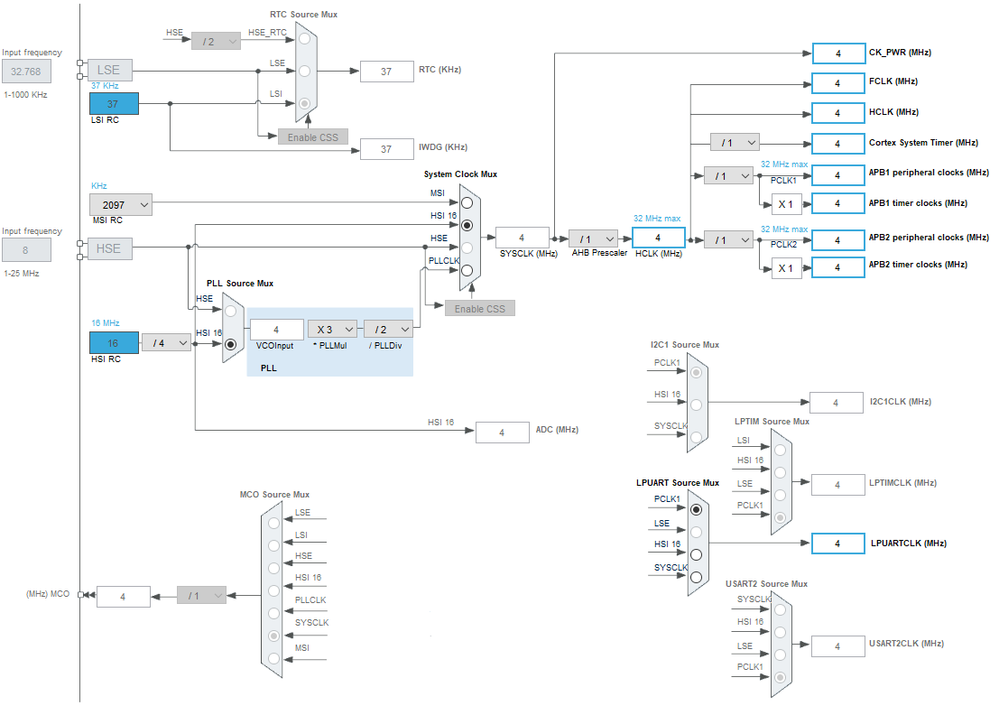Screen dimensions: 999x708
Task: Select HSI 16 in System Clock Mux
Action: click(467, 225)
